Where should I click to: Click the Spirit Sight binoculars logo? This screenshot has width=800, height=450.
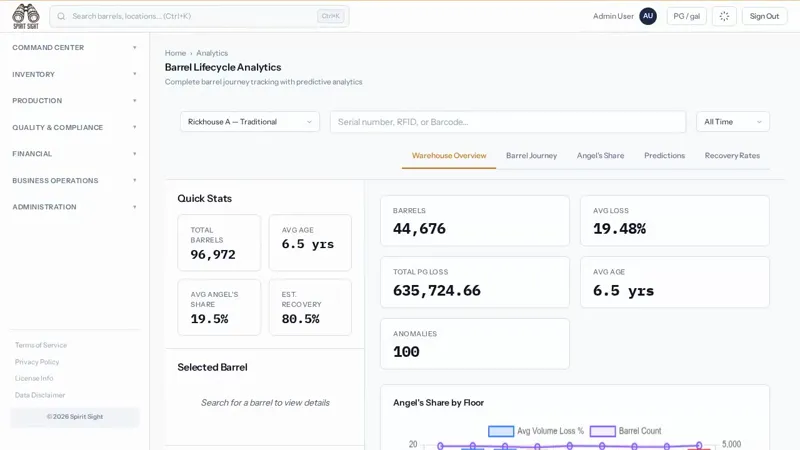point(26,16)
